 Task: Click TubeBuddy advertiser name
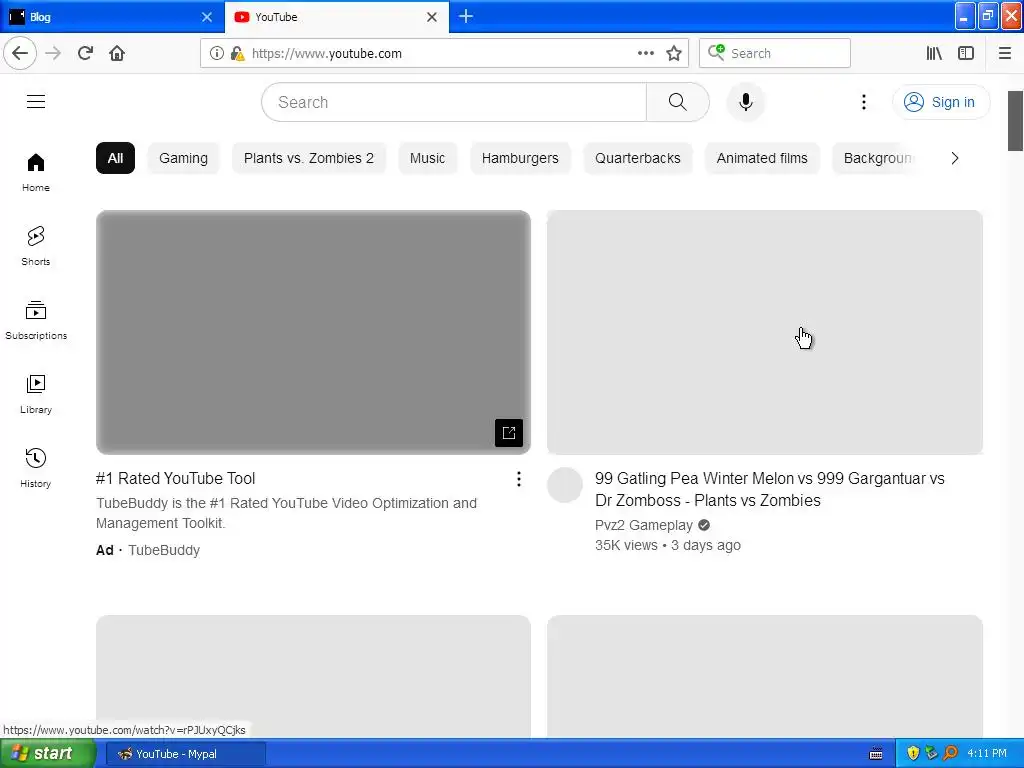point(164,550)
